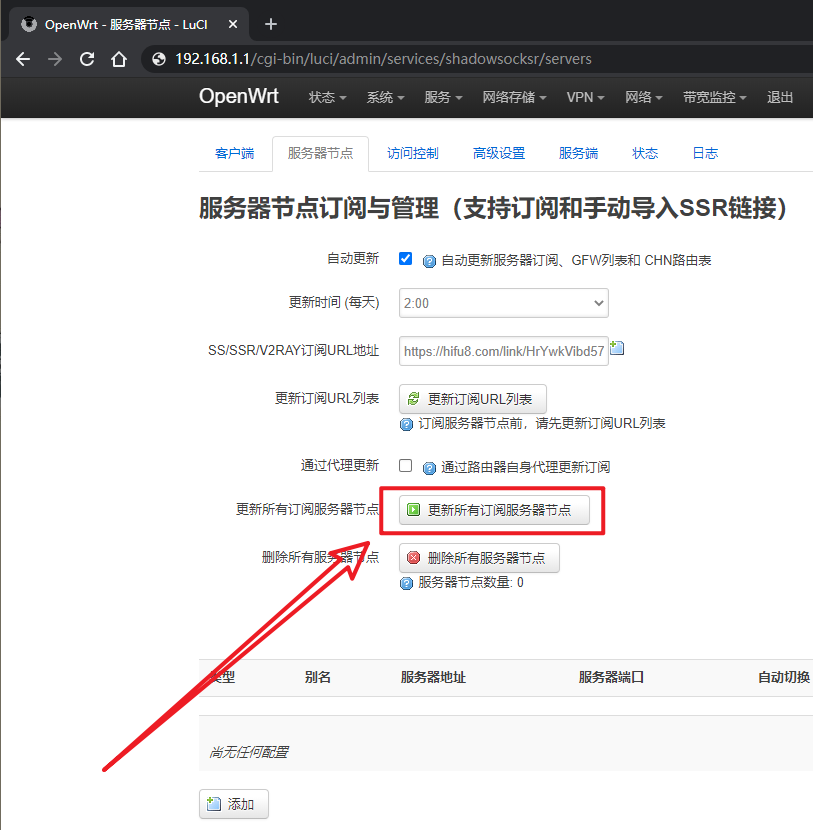Open the 访问控制 tab

413,154
